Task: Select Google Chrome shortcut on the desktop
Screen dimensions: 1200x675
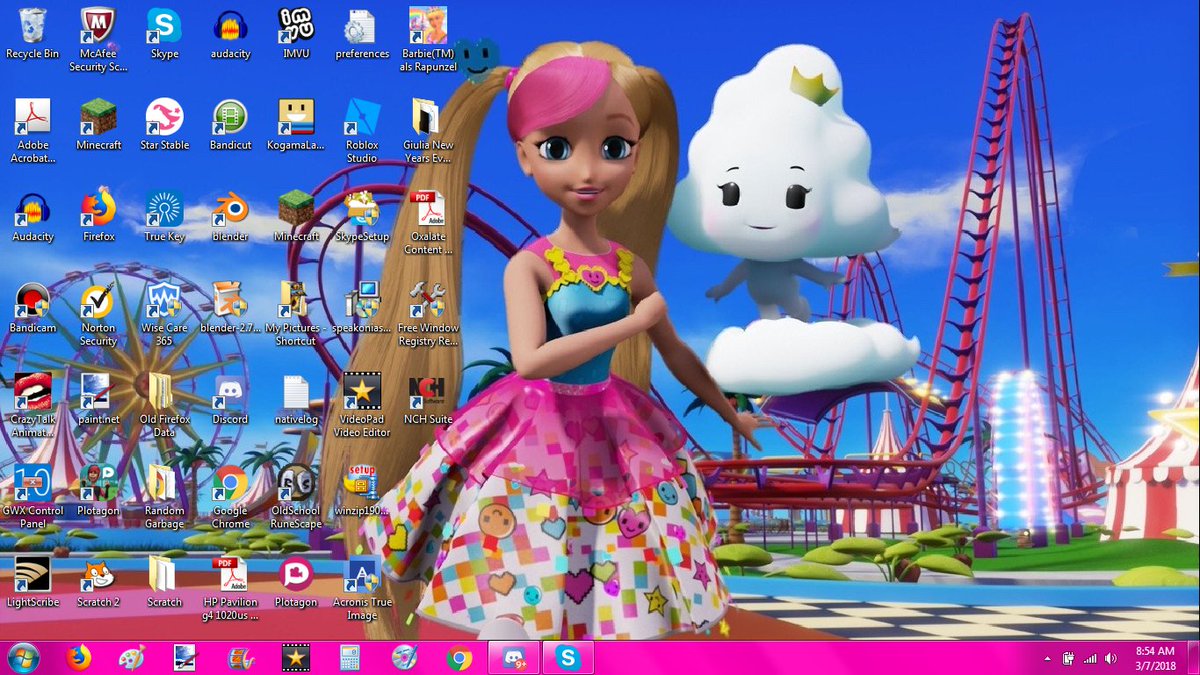Action: tap(230, 497)
